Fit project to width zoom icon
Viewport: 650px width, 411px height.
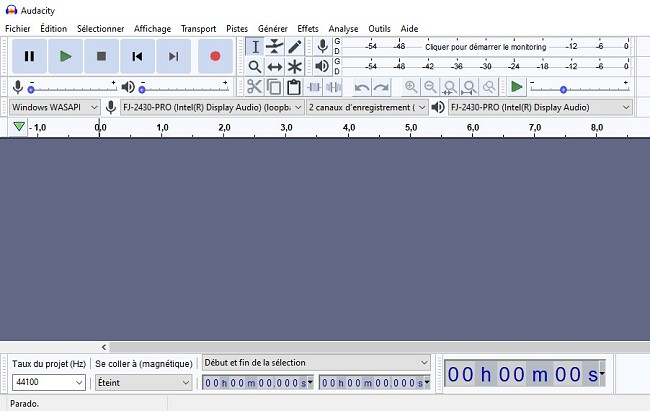(469, 87)
